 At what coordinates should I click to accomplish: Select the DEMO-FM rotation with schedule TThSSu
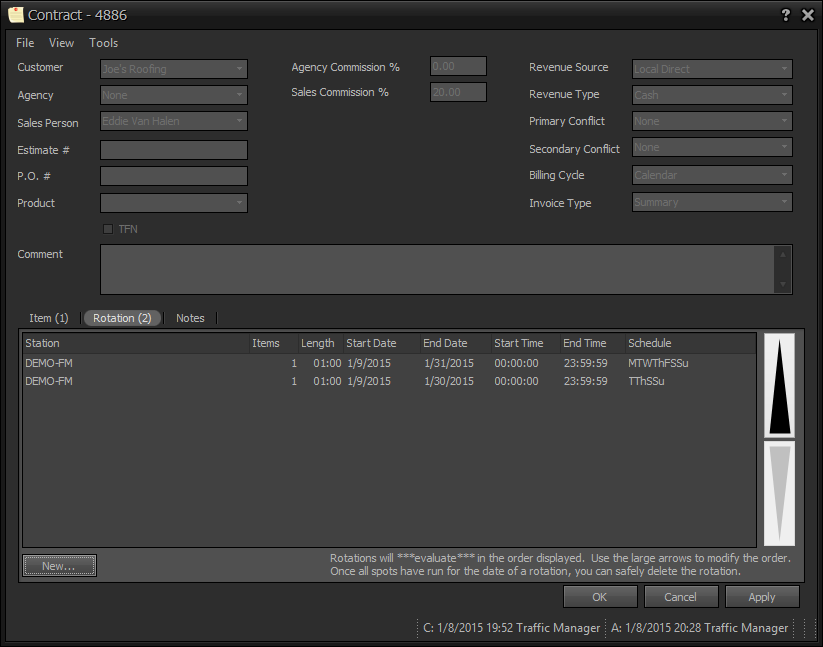click(x=389, y=381)
